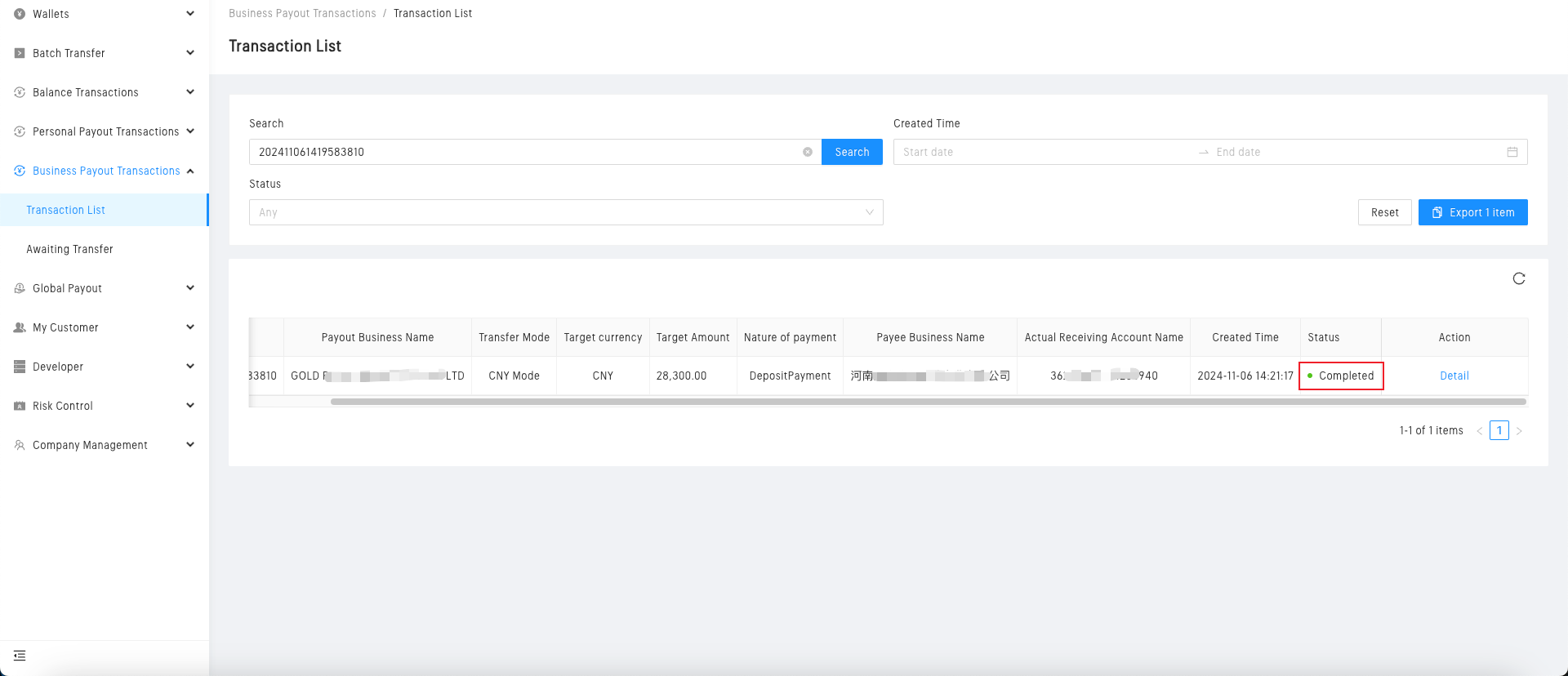Click the CNY target currency cell
Screen dimensions: 1568x676
pos(603,376)
